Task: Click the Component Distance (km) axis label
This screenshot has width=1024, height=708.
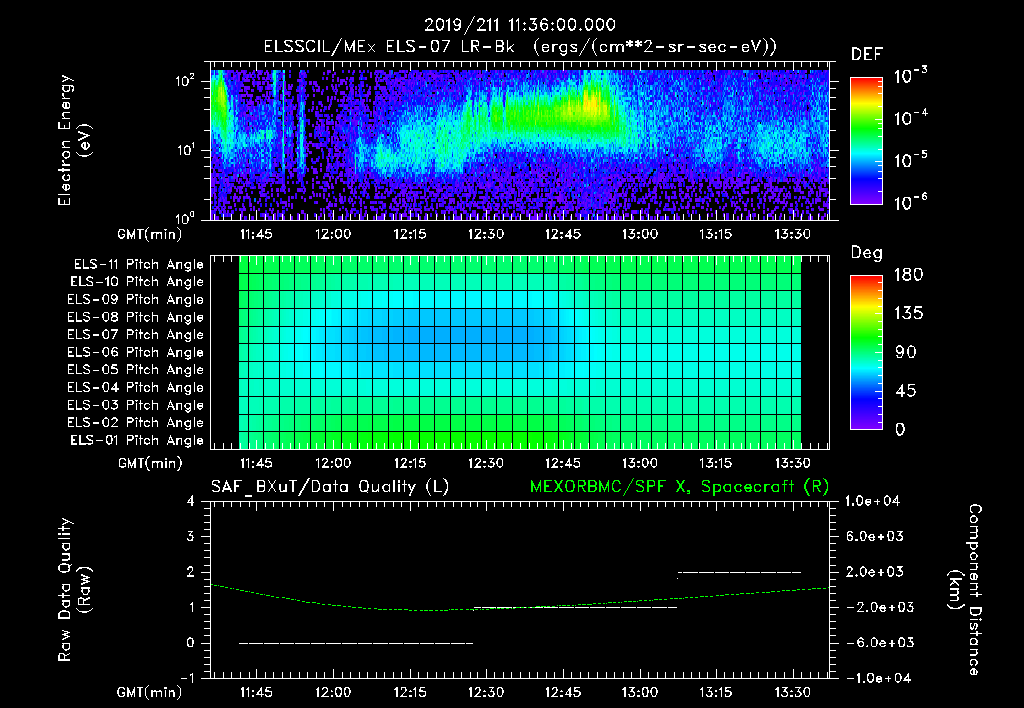Action: 965,590
